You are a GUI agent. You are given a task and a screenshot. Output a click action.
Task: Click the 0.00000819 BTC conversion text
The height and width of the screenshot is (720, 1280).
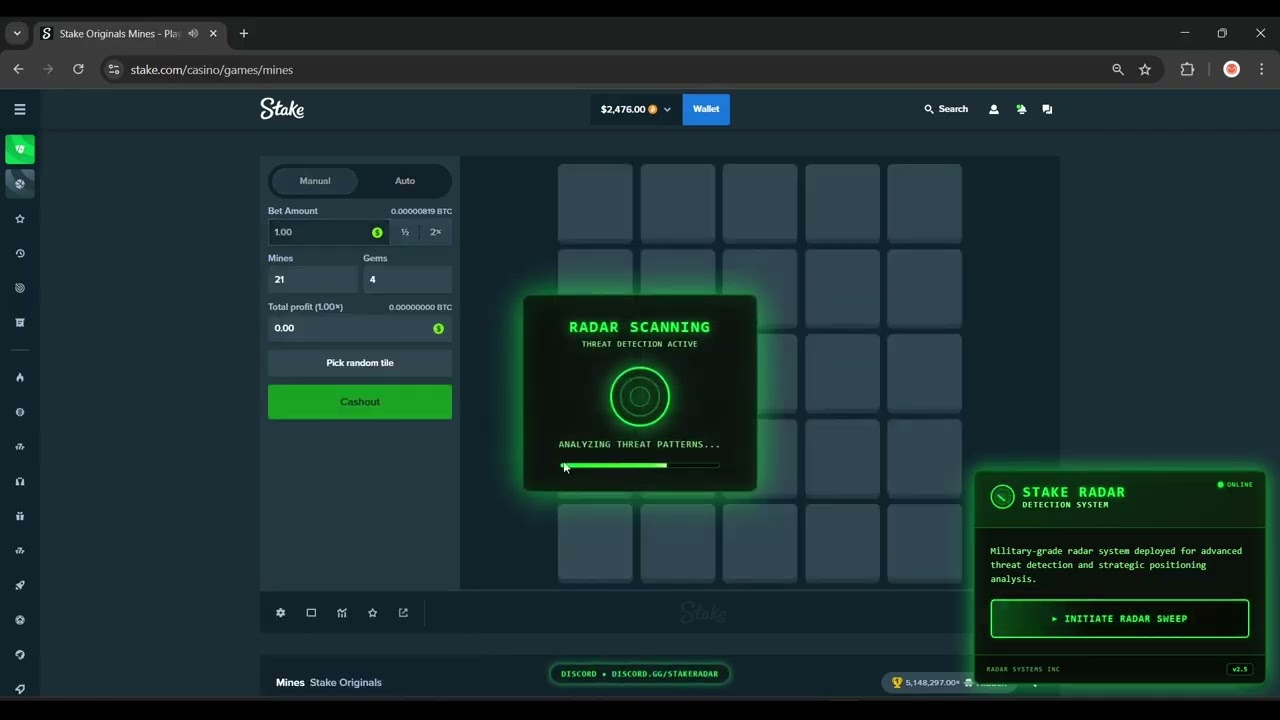coord(421,211)
